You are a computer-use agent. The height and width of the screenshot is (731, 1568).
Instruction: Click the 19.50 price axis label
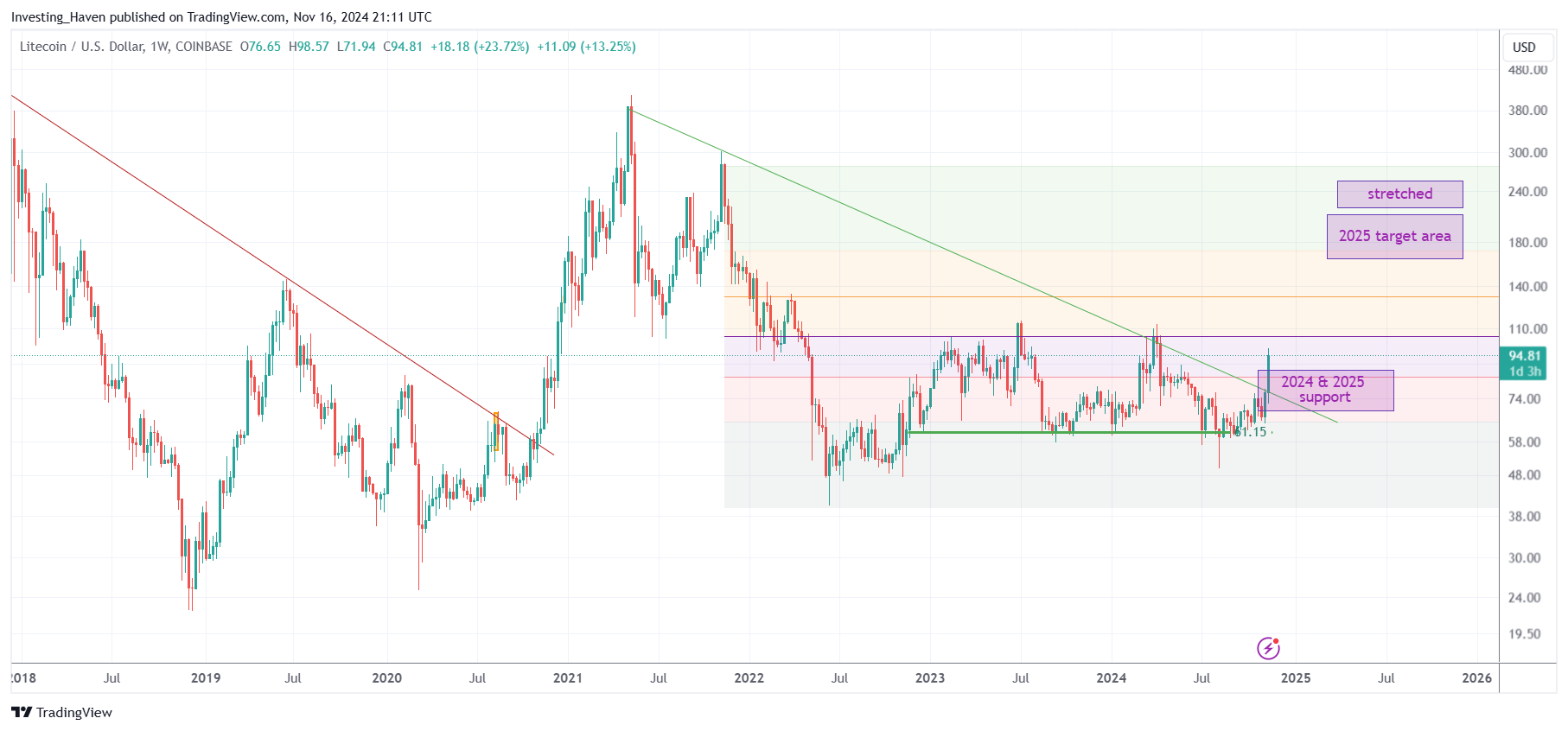1525,634
